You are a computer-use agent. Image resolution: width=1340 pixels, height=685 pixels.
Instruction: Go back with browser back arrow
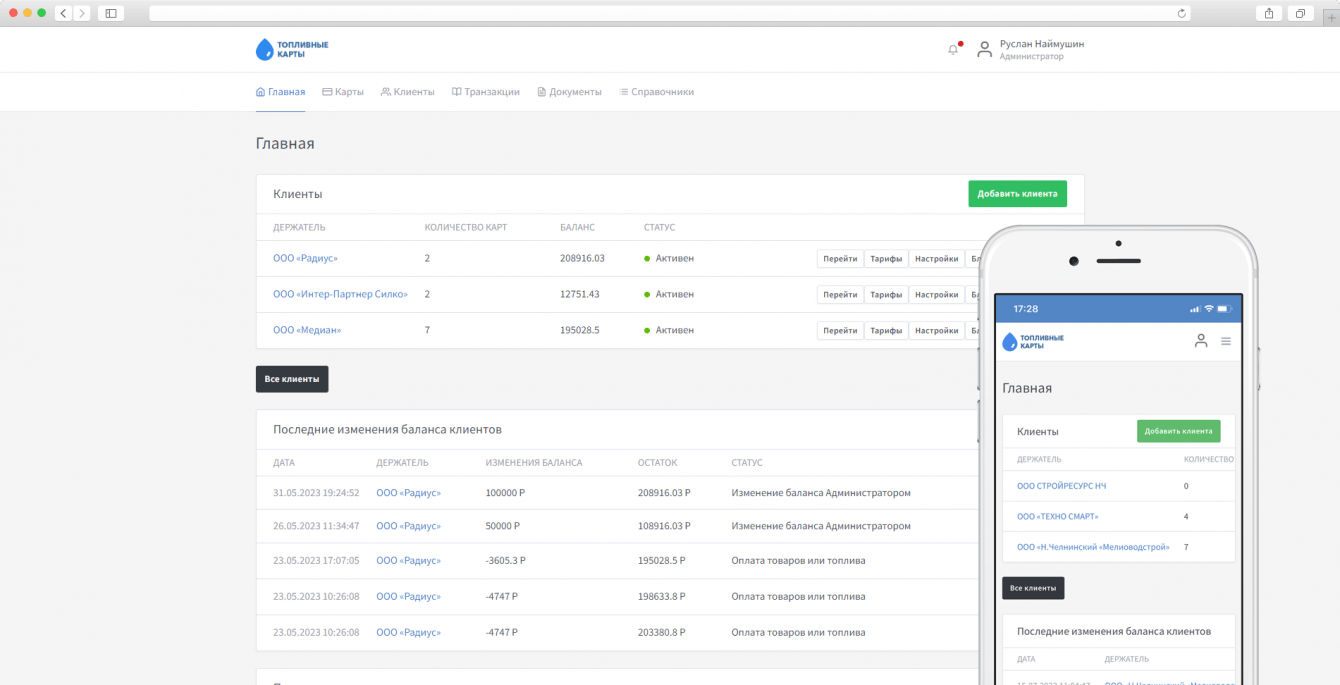coord(63,13)
